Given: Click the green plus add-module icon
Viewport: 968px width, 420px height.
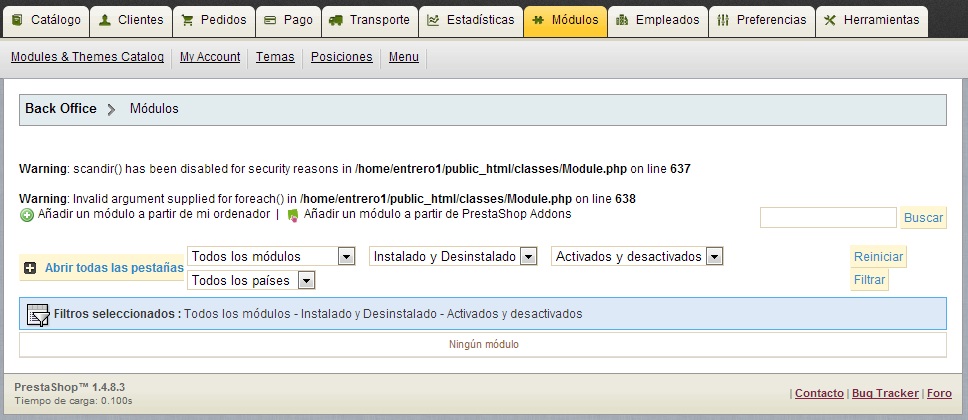Looking at the screenshot, I should [27, 216].
